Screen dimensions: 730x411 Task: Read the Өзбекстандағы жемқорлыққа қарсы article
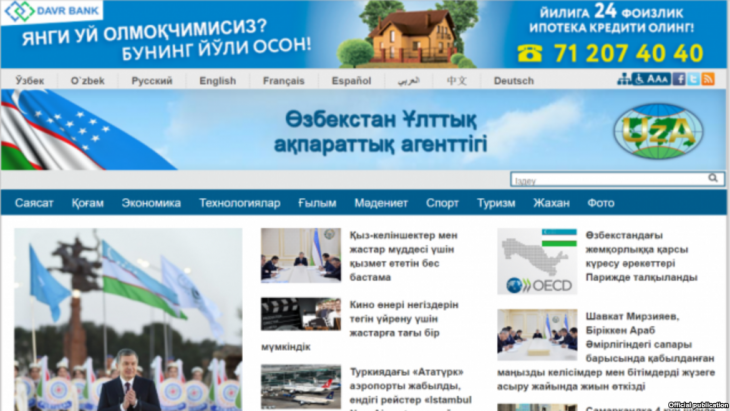[641, 256]
